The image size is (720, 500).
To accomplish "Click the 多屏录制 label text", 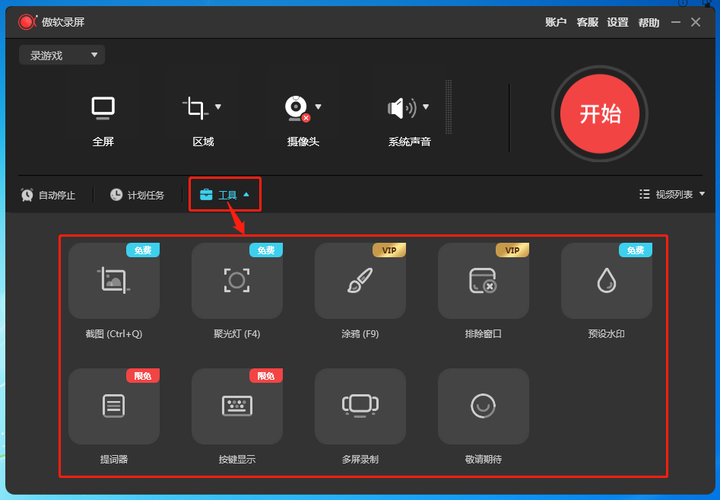I will point(360,459).
